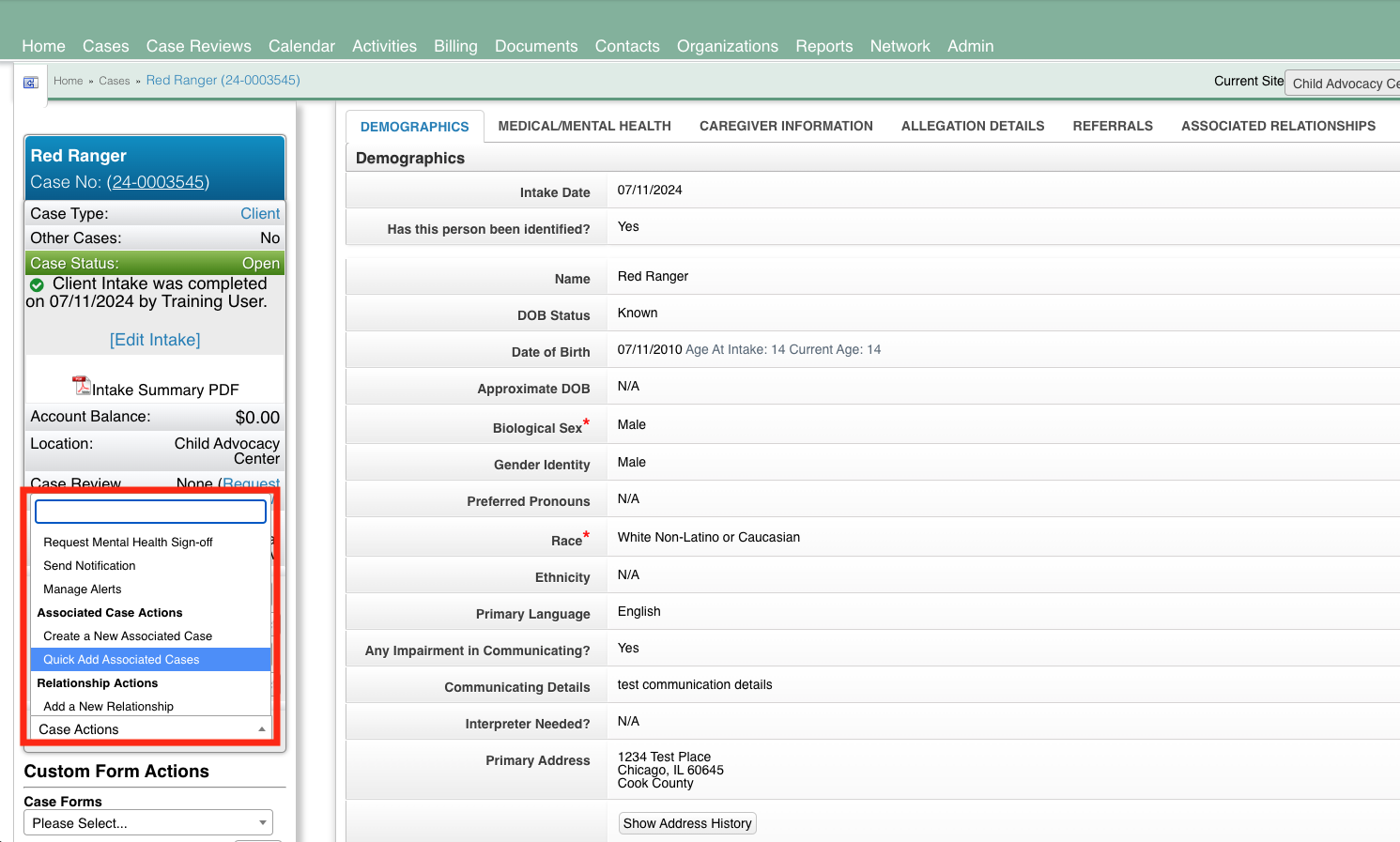Screen dimensions: 1400x842
Task: Open the Associated Relationships tab
Action: (x=1278, y=126)
